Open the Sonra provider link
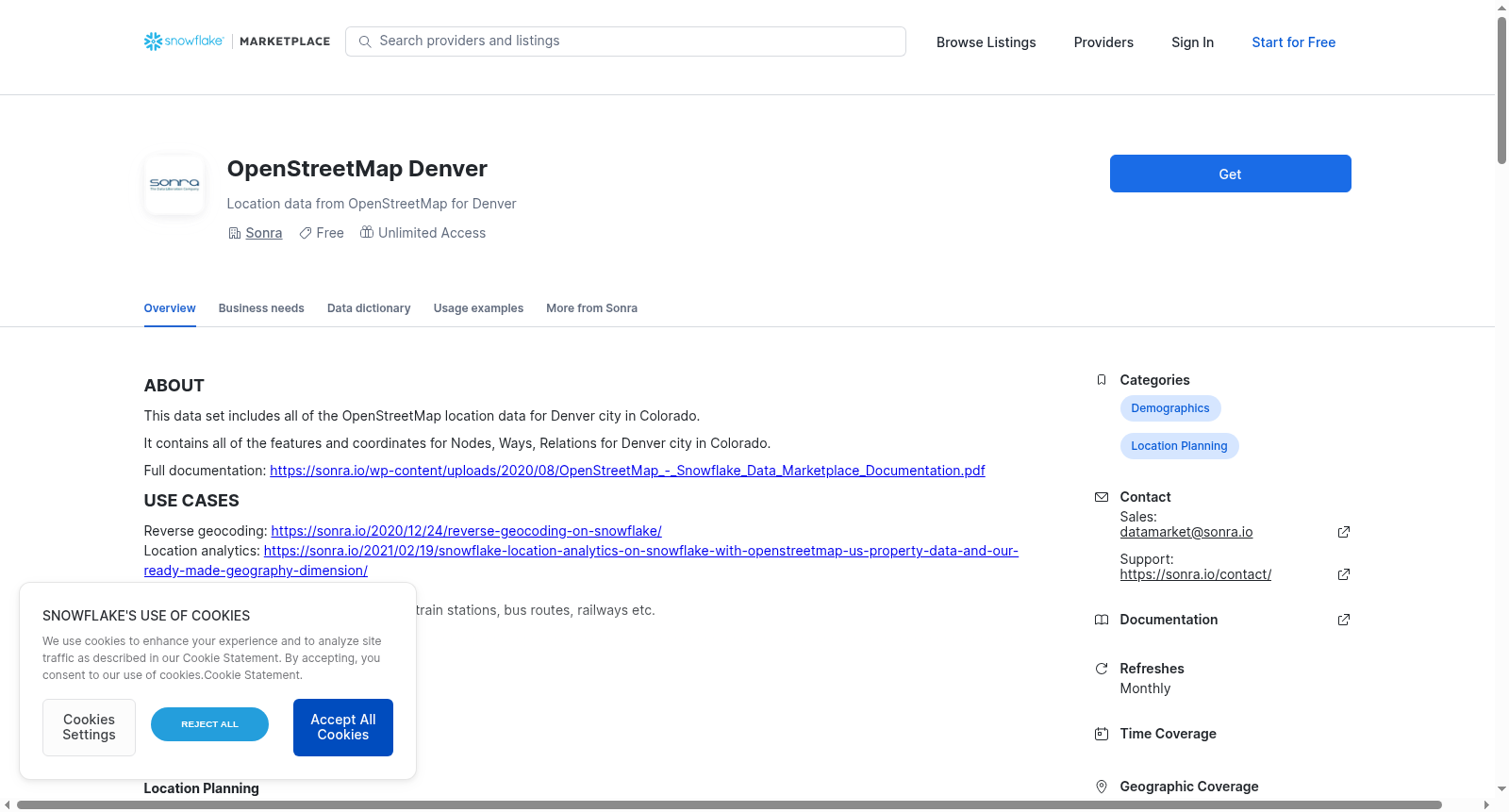1509x812 pixels. (x=264, y=233)
